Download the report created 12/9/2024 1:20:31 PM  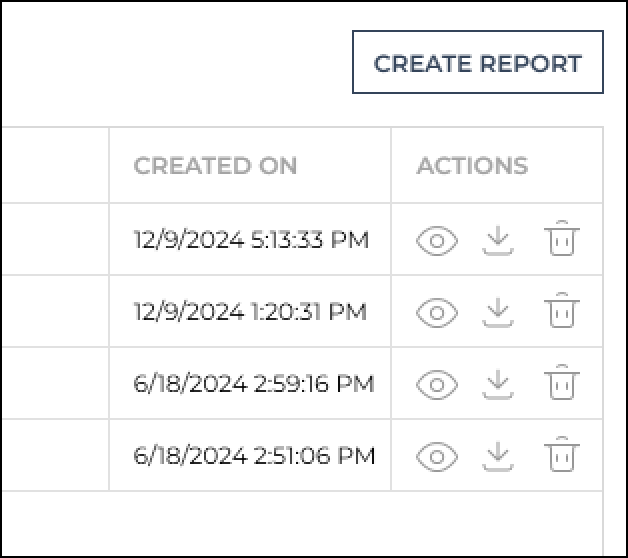498,312
